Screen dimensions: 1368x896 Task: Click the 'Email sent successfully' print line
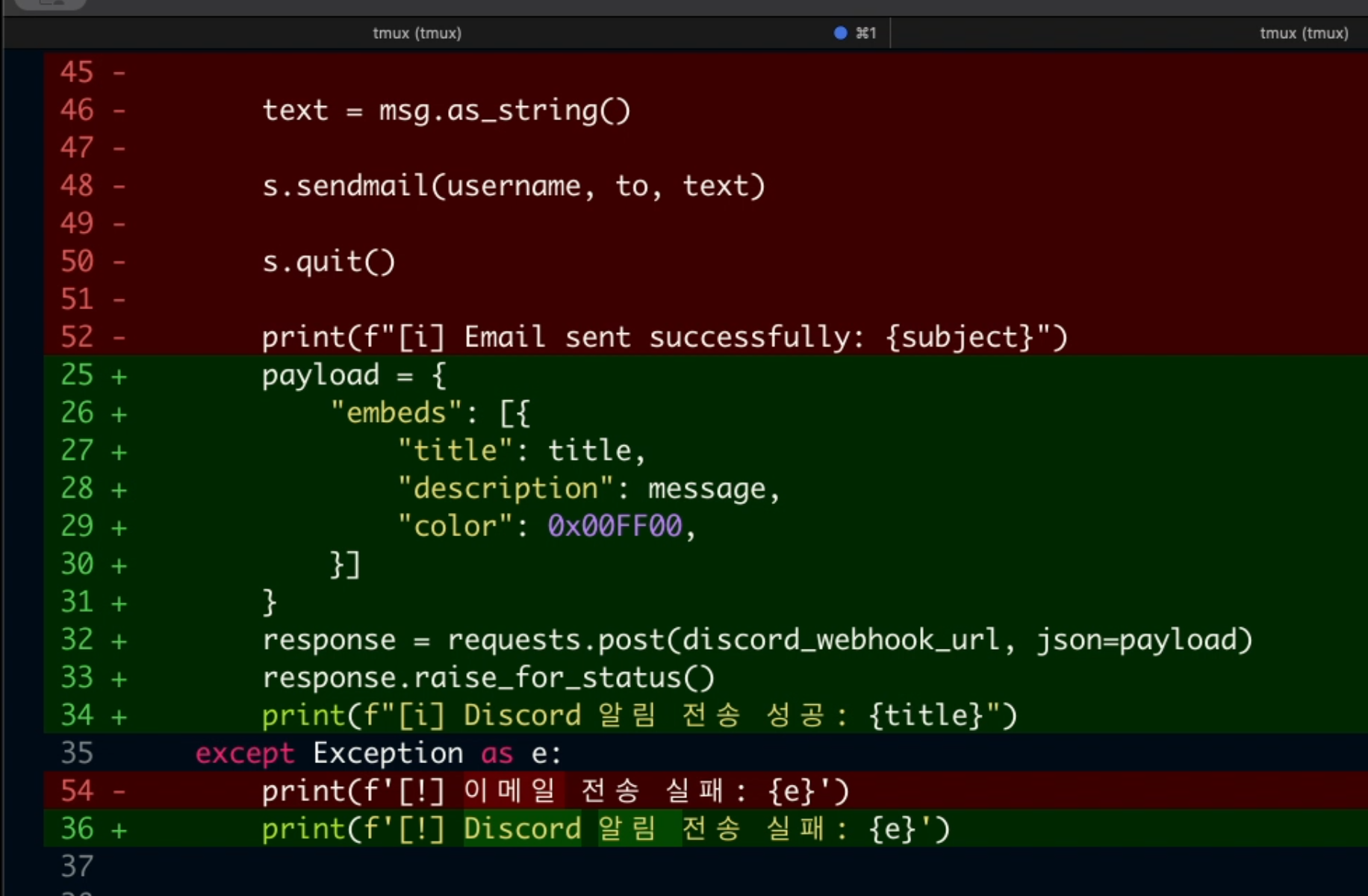[x=665, y=337]
